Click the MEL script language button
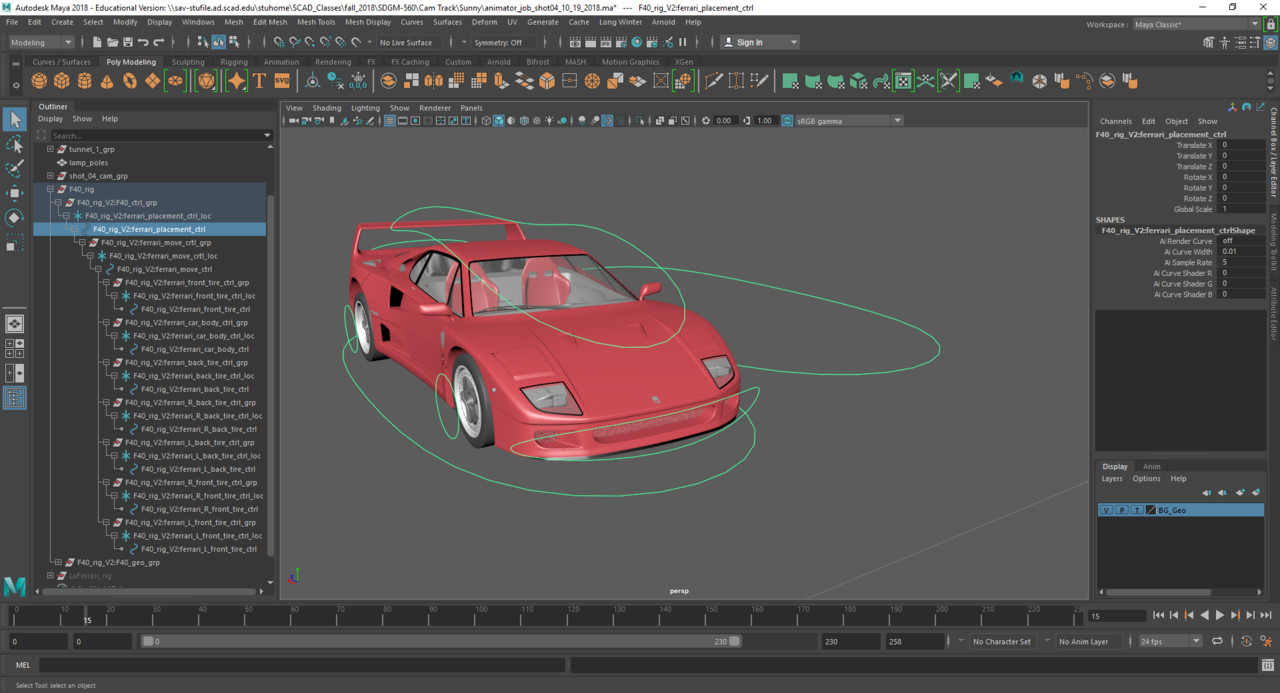The width and height of the screenshot is (1280, 693). [23, 665]
